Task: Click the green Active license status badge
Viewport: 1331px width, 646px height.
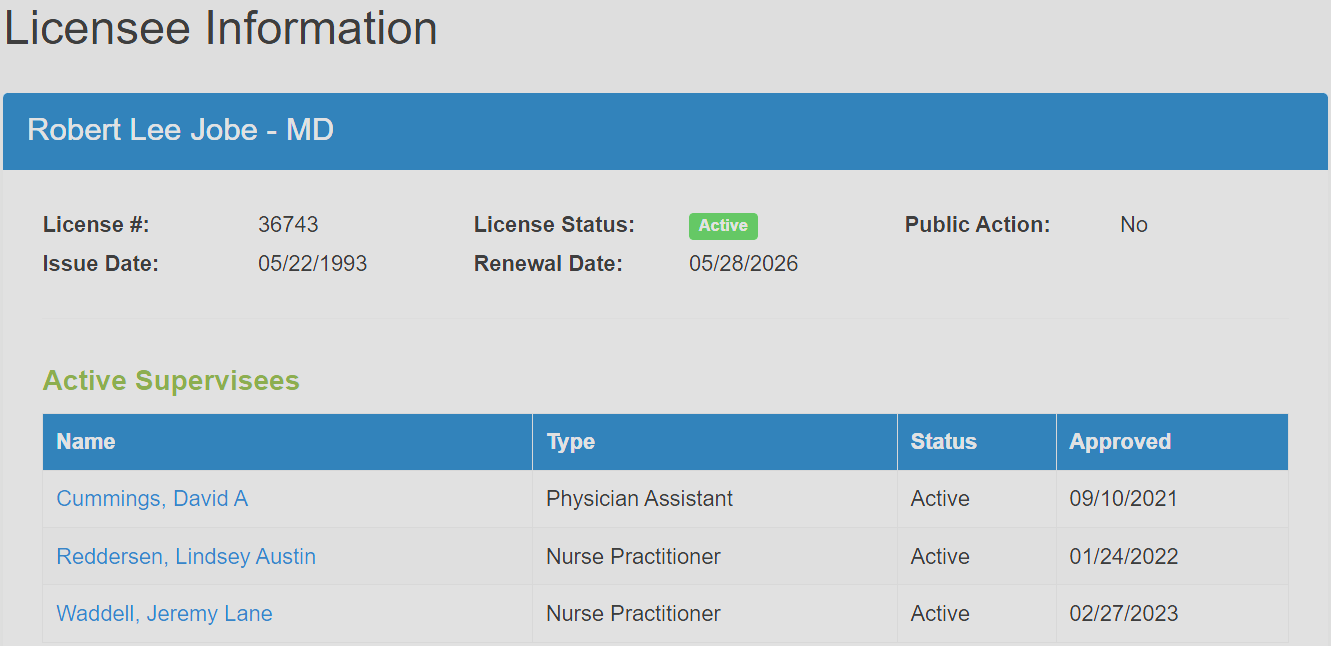Action: click(x=723, y=226)
